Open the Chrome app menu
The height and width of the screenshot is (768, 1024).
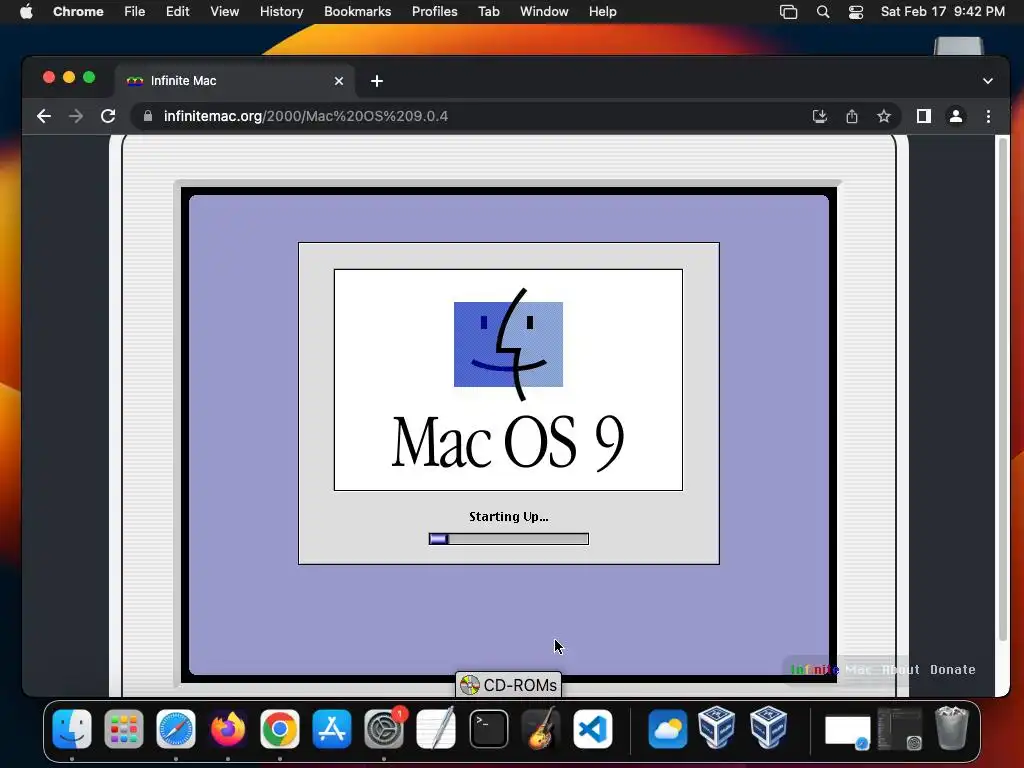pyautogui.click(x=78, y=12)
